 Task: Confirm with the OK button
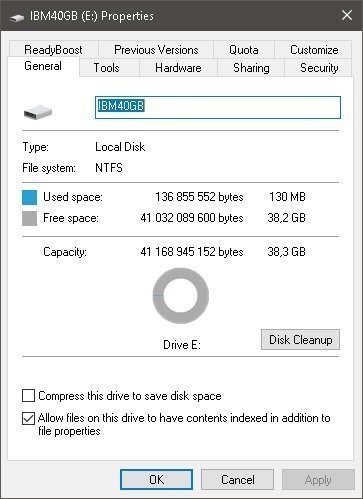tap(156, 480)
